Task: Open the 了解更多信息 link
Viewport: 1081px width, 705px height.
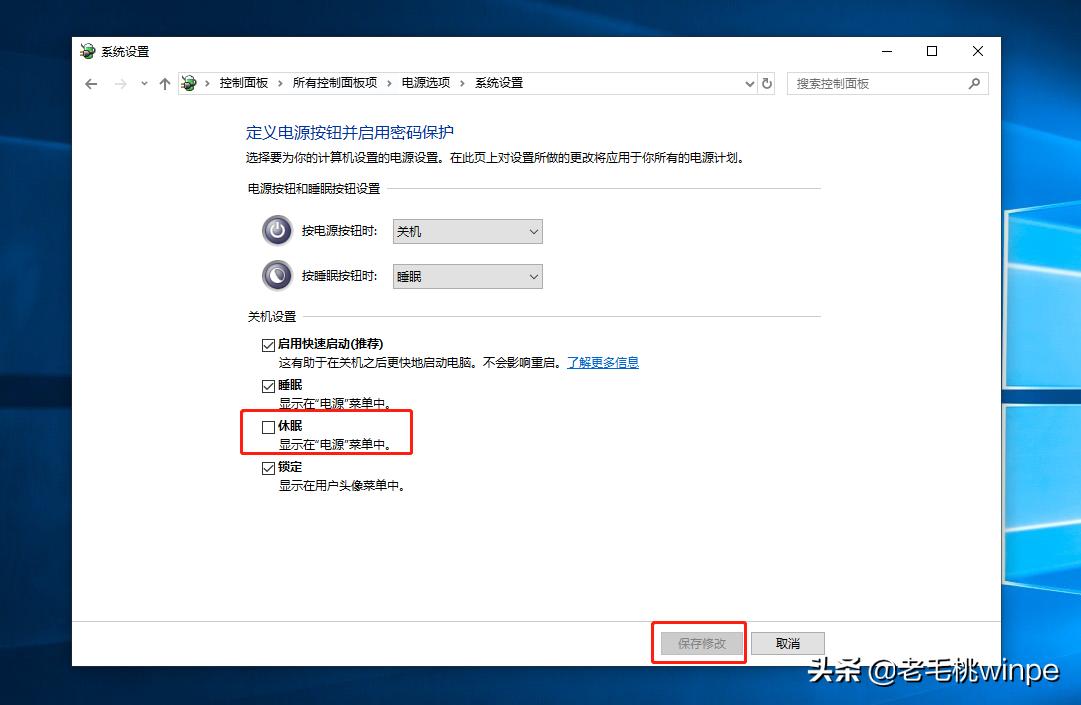Action: pos(603,364)
